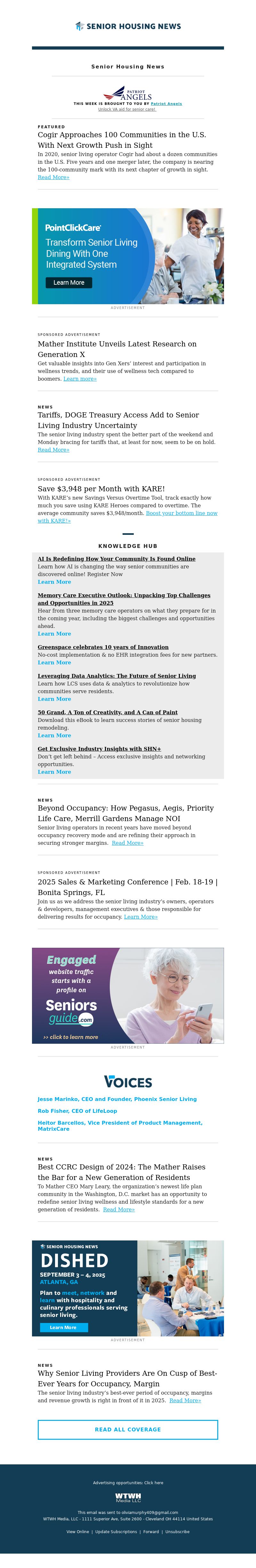The height and width of the screenshot is (1568, 256).
Task: Open the Memory Care Executive Outlook headline
Action: tap(124, 595)
